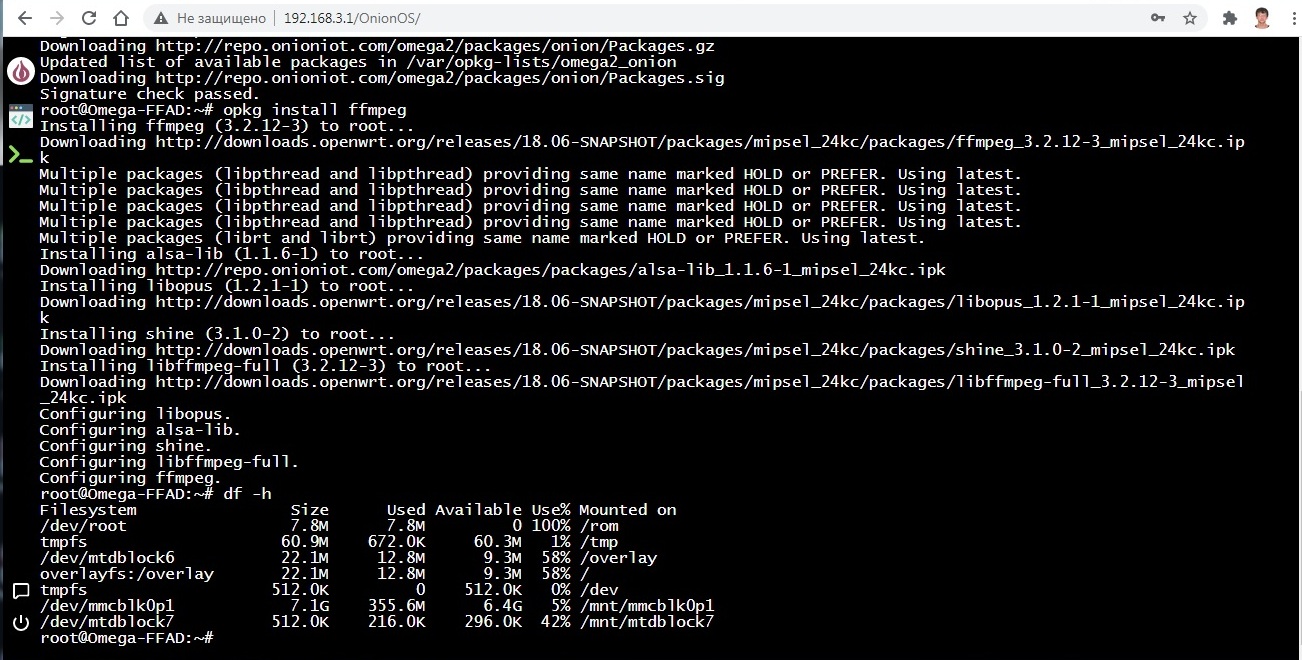
Task: Click the '/mnt/mtdblock7' mount point
Action: (x=647, y=622)
